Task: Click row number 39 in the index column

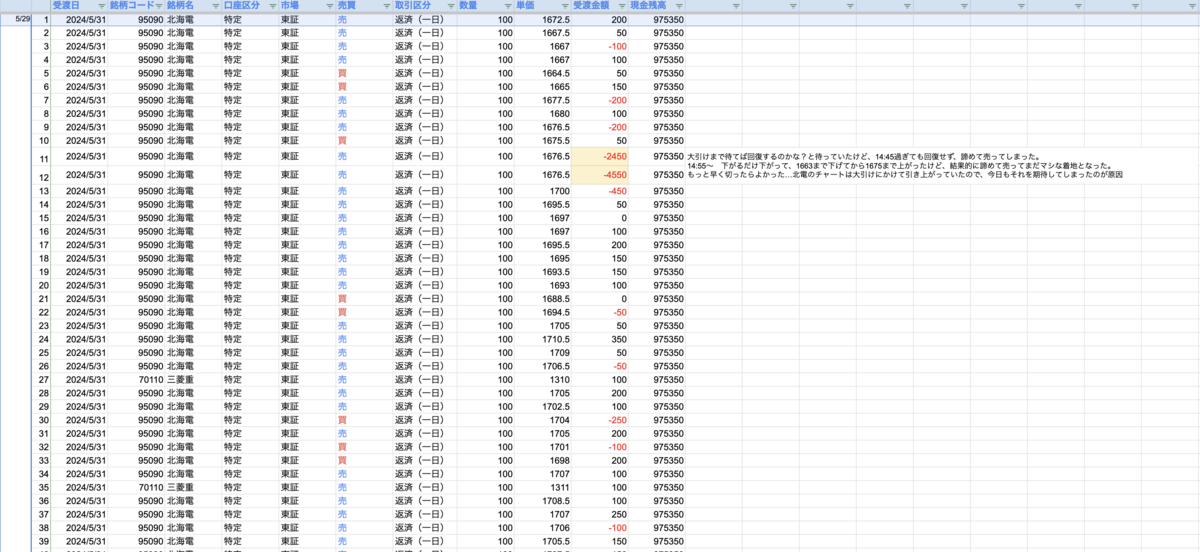Action: point(42,542)
